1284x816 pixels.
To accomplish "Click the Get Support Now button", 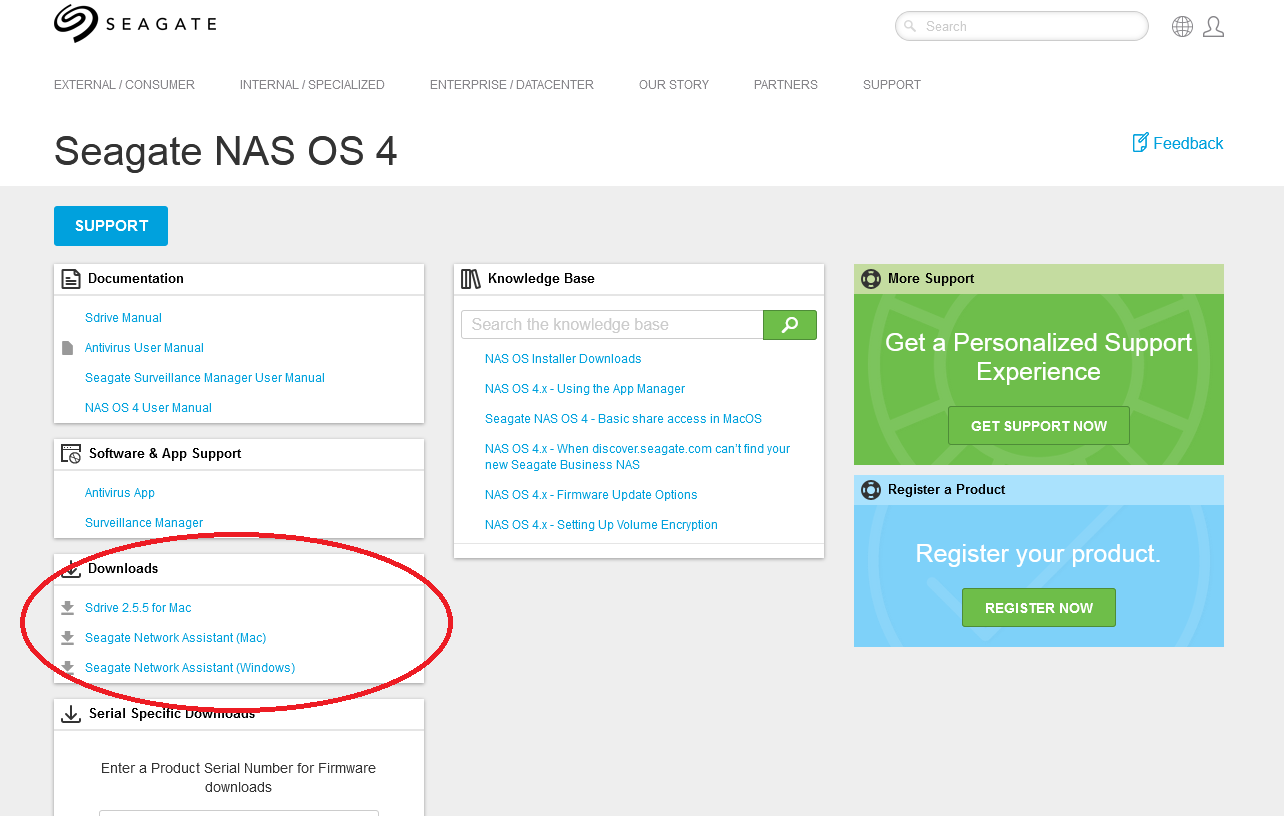I will pyautogui.click(x=1039, y=426).
